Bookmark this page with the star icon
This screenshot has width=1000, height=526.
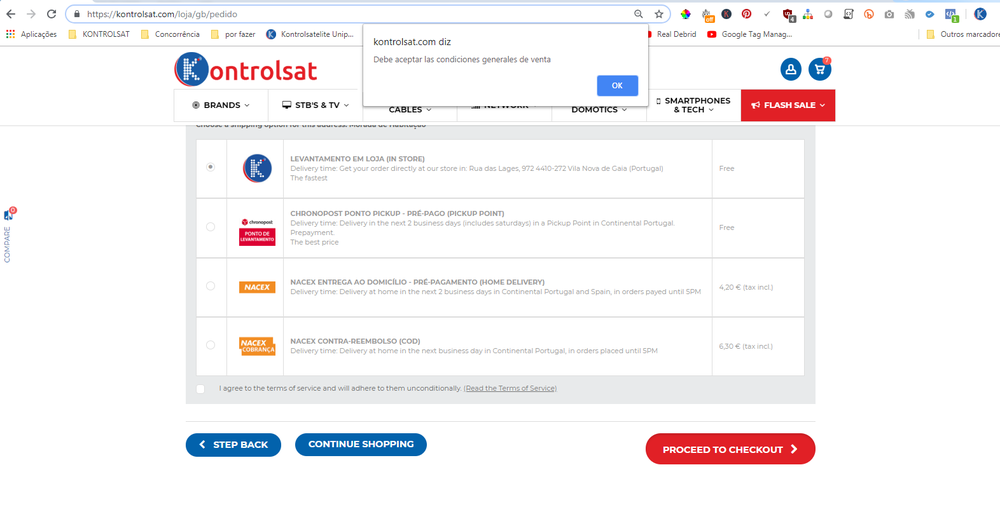pyautogui.click(x=659, y=14)
